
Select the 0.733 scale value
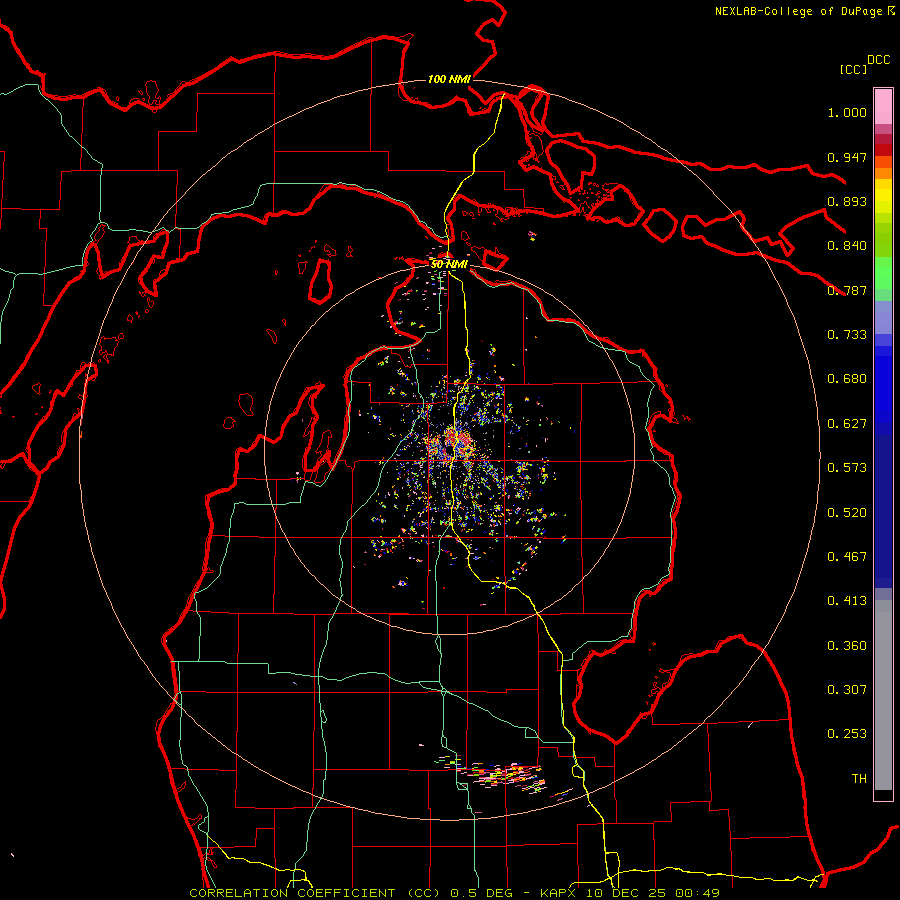click(847, 335)
